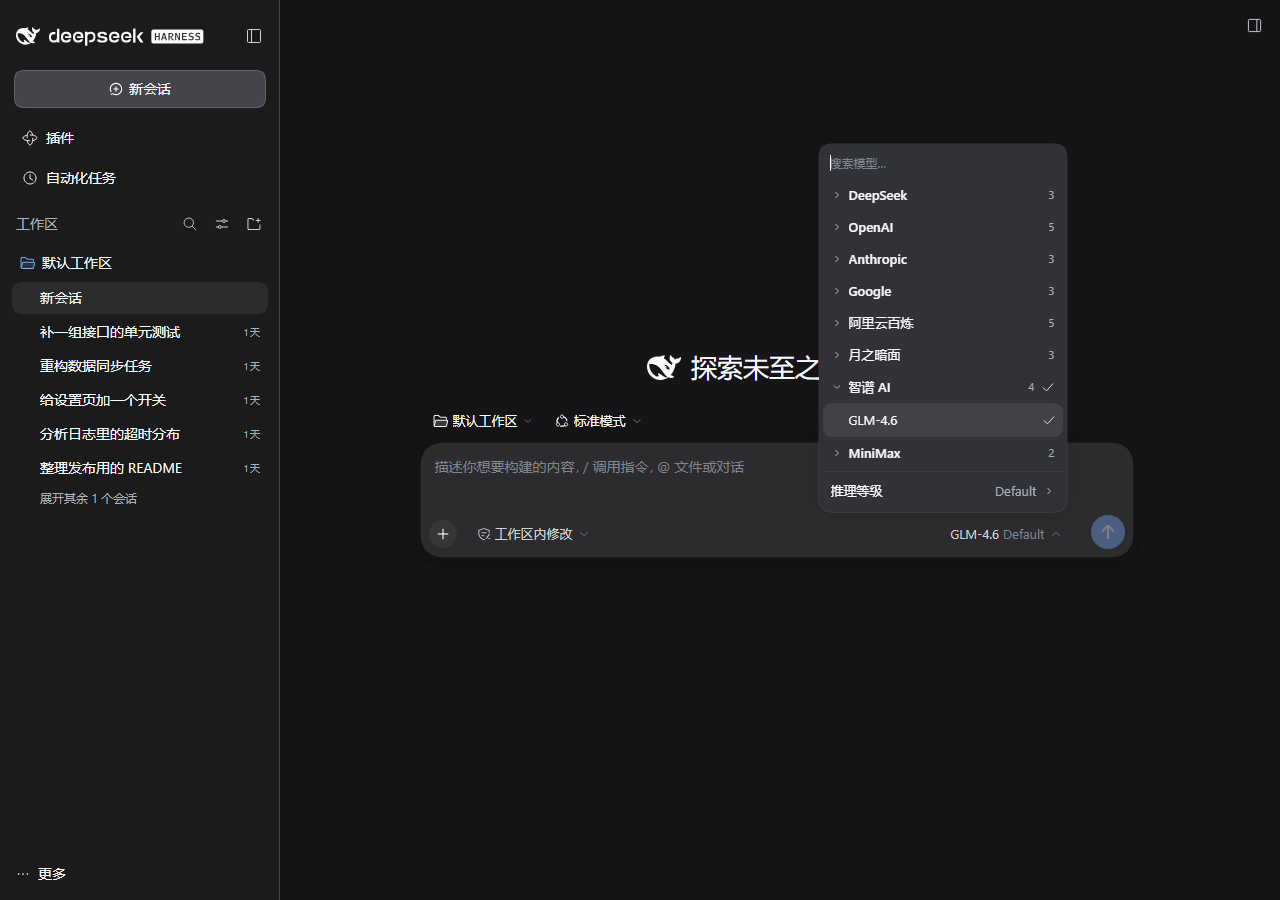Expand the OpenAI model group
Image resolution: width=1280 pixels, height=900 pixels.
tap(943, 227)
